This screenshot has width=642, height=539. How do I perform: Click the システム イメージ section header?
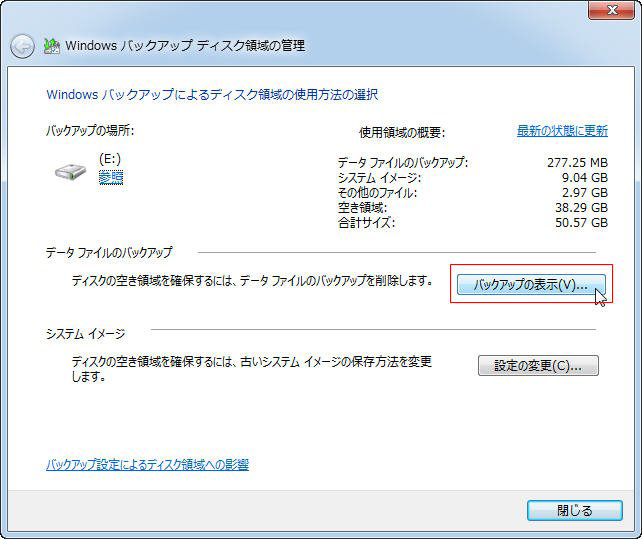click(86, 334)
